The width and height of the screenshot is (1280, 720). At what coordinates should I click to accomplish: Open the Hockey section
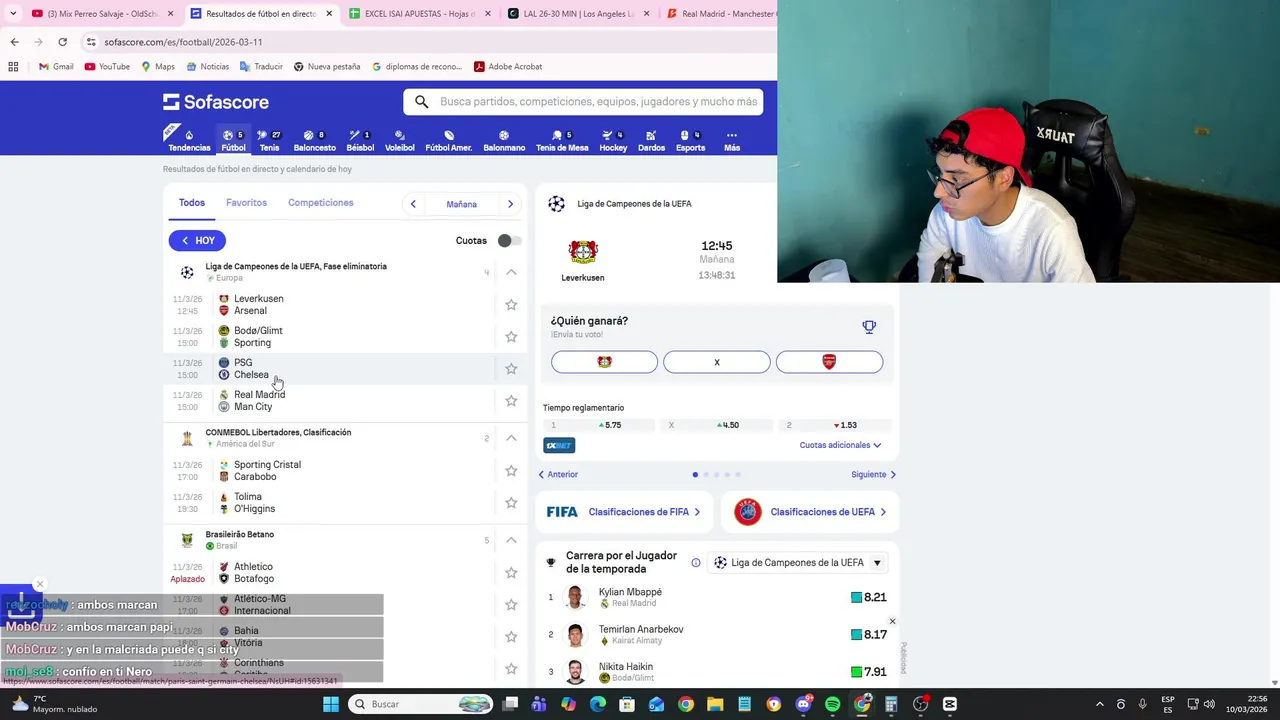tap(613, 141)
